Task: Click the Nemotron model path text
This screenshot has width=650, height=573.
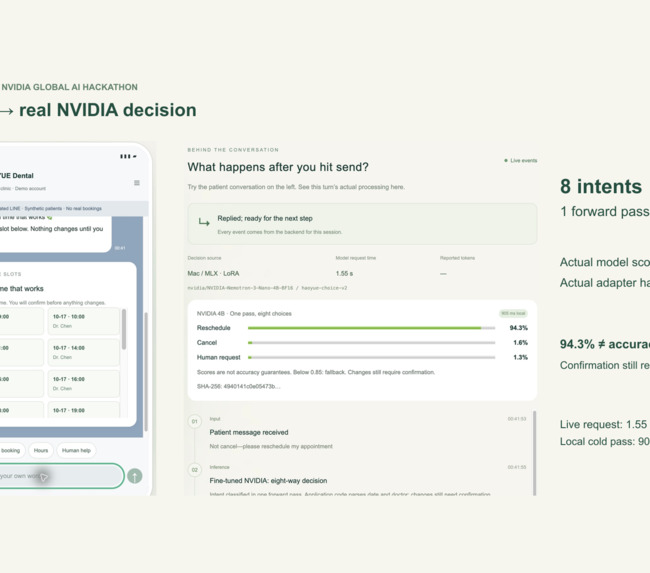Action: [x=267, y=288]
